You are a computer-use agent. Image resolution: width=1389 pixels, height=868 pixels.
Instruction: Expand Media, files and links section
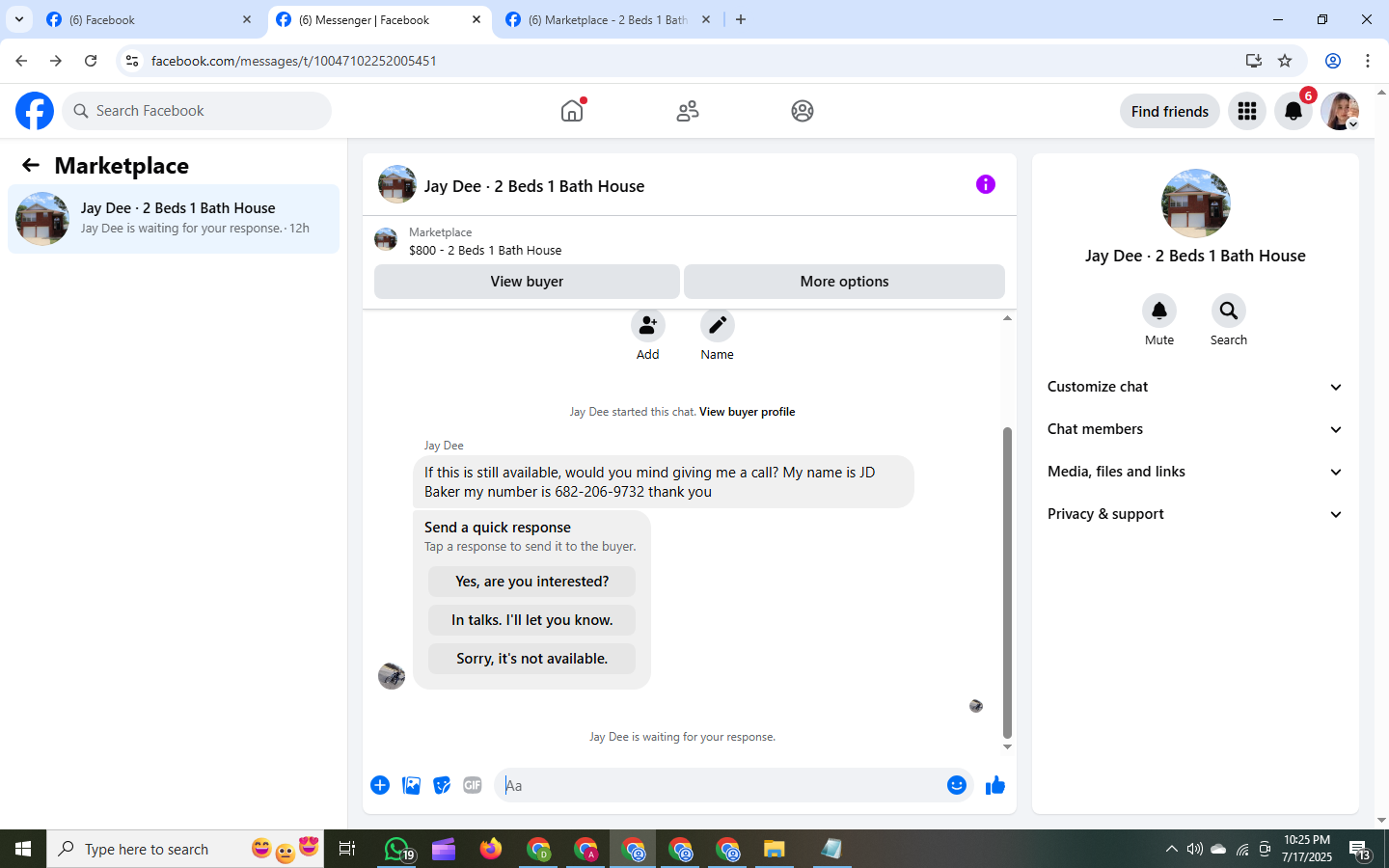pos(1195,472)
